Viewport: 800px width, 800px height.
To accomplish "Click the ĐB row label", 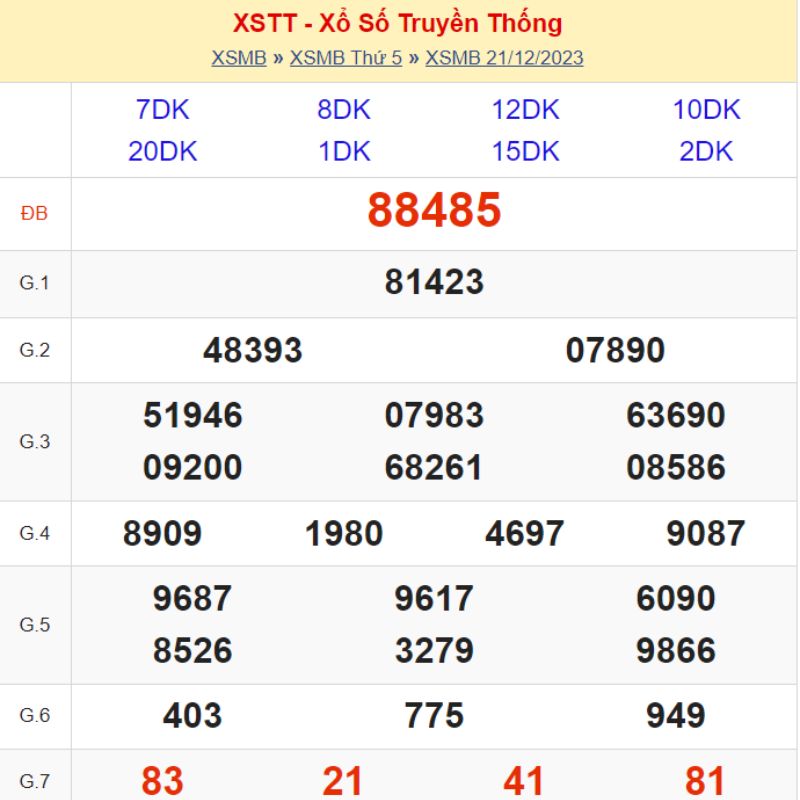I will [34, 213].
